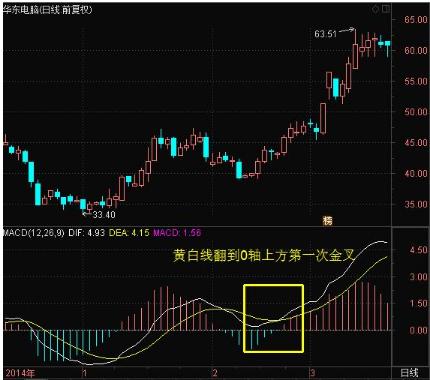Image resolution: width=430 pixels, height=380 pixels.
Task: Click 55.00 on the price axis
Action: [416, 81]
